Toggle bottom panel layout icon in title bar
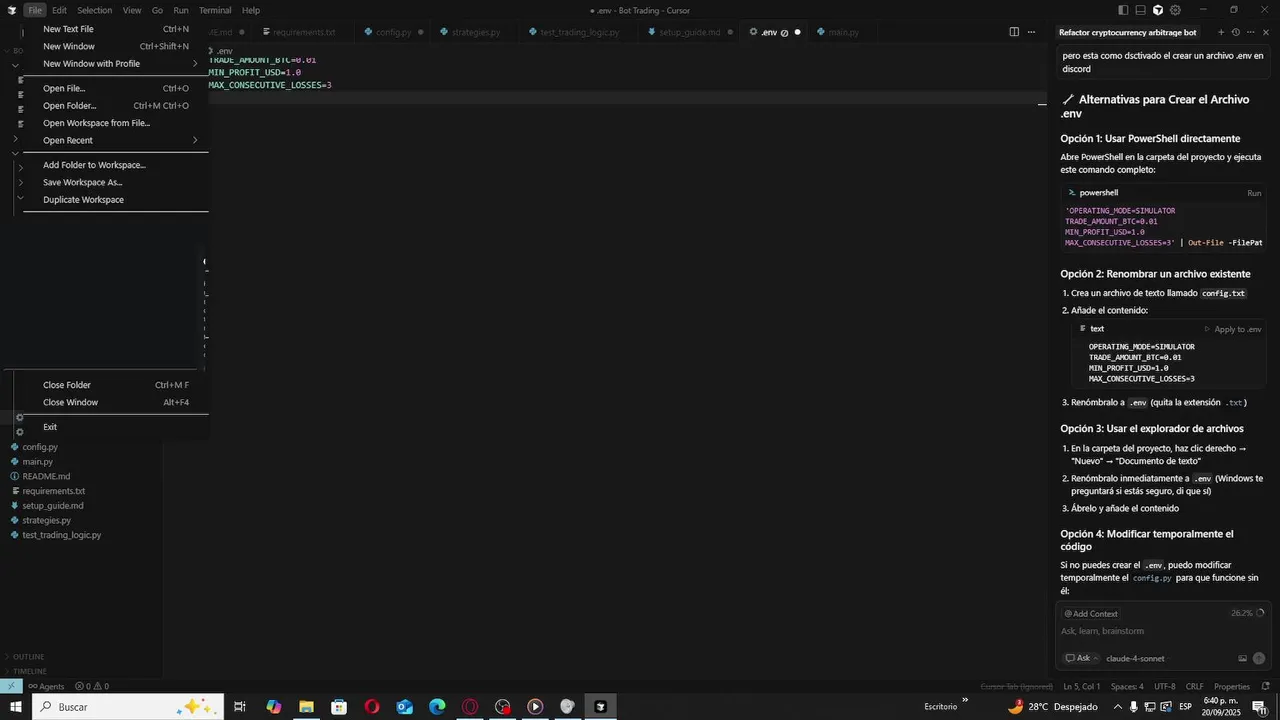1280x720 pixels. point(1141,10)
